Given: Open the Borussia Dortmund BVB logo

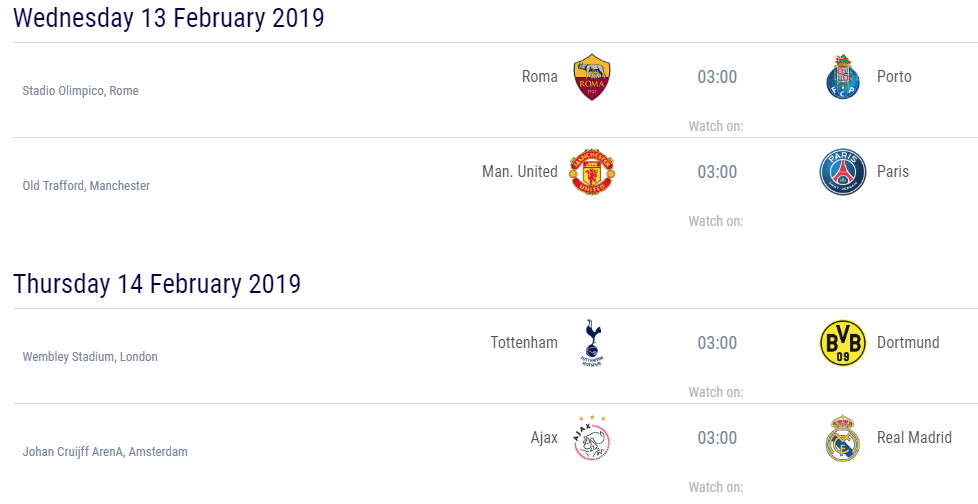Looking at the screenshot, I should click(x=843, y=343).
